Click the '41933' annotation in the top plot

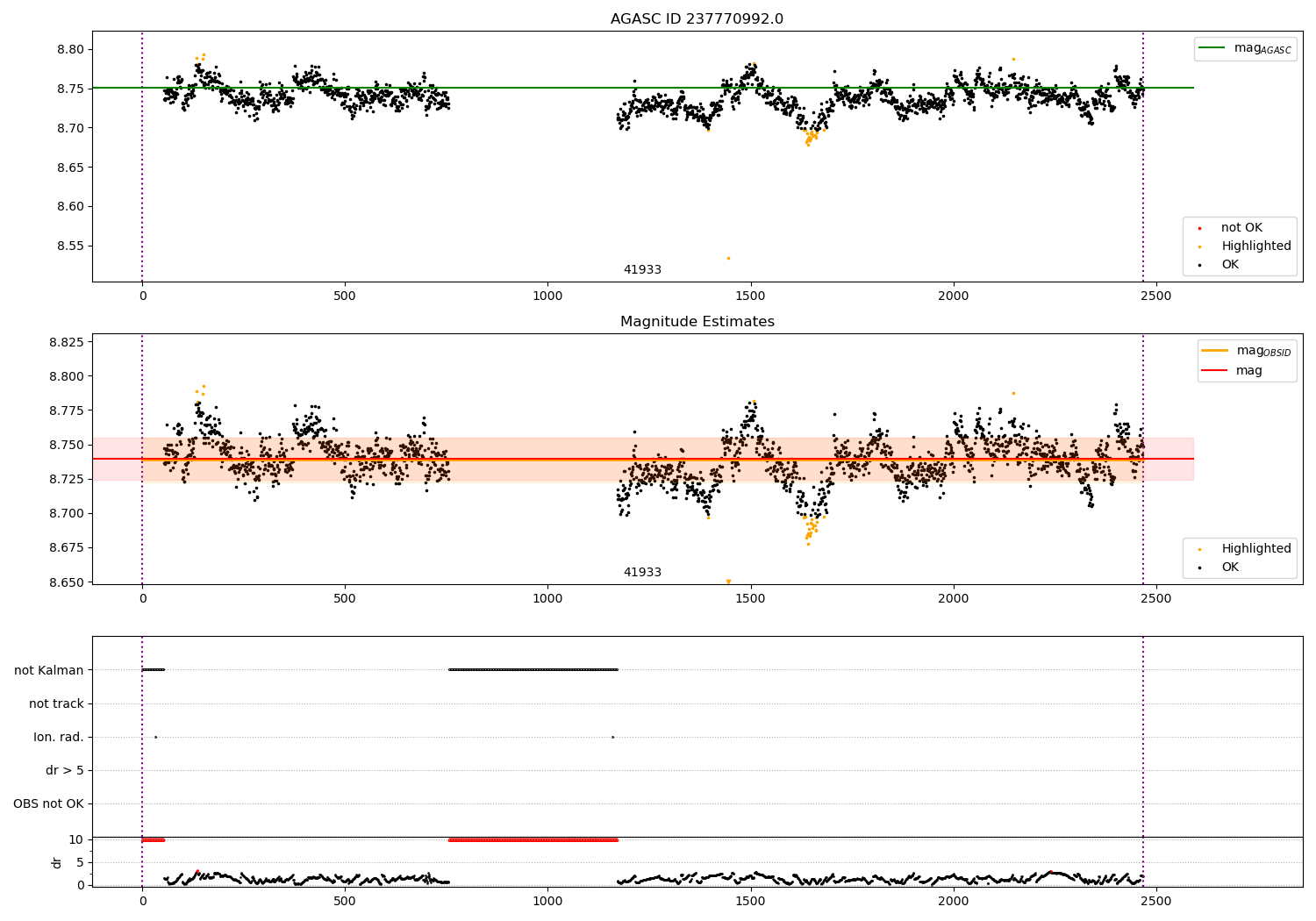coord(642,270)
